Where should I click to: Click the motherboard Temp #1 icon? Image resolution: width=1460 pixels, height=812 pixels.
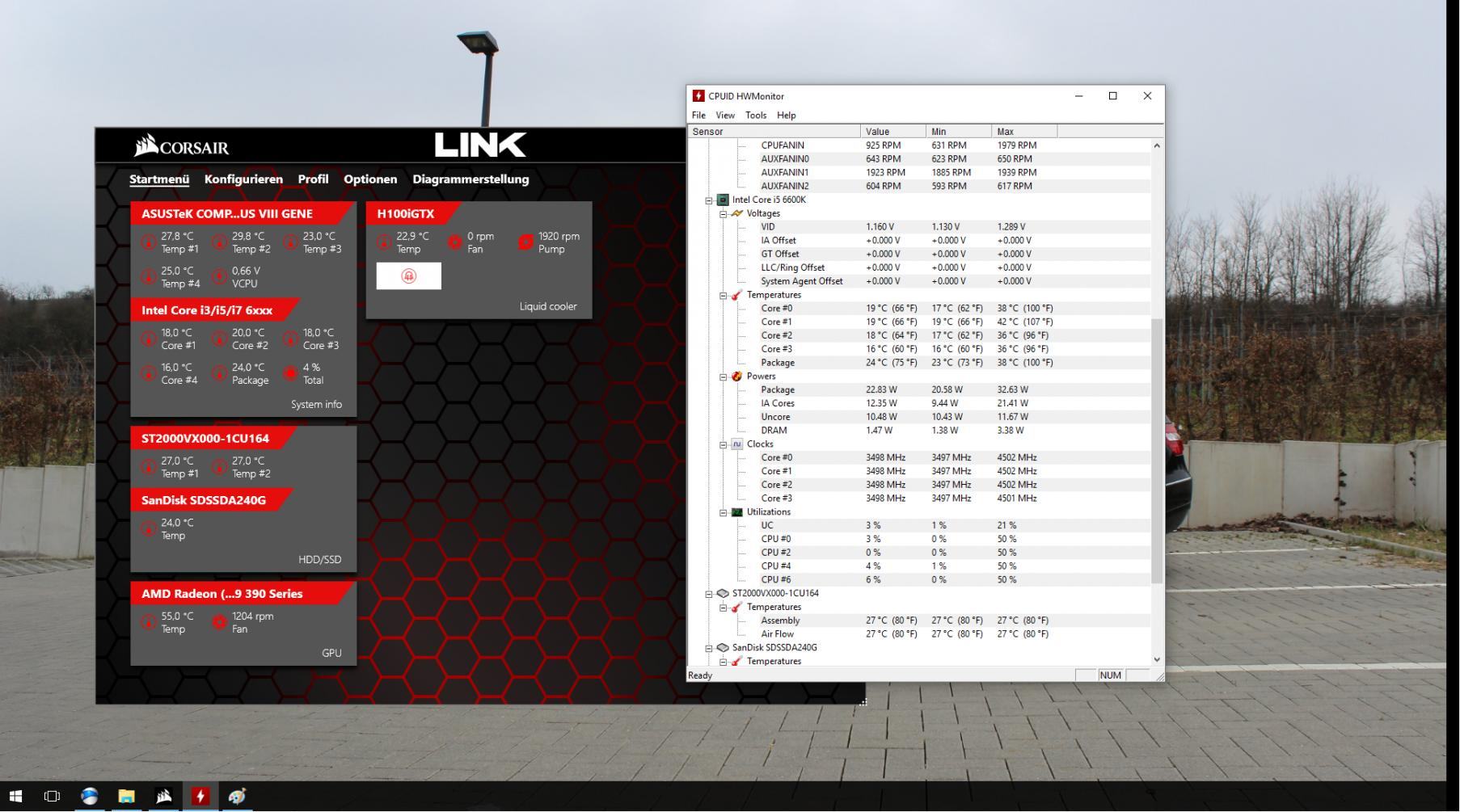coord(148,242)
